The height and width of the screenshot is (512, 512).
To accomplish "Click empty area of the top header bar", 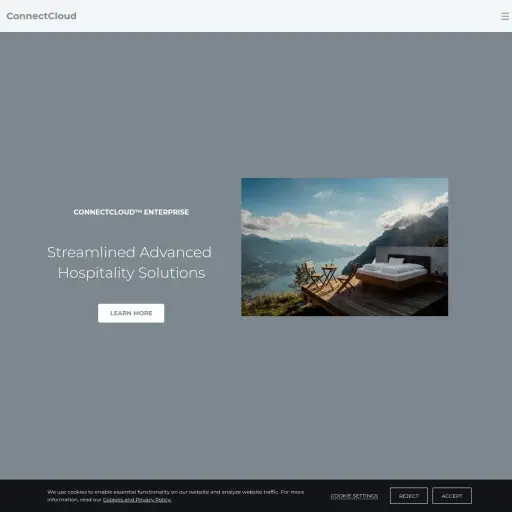I will [x=287, y=16].
